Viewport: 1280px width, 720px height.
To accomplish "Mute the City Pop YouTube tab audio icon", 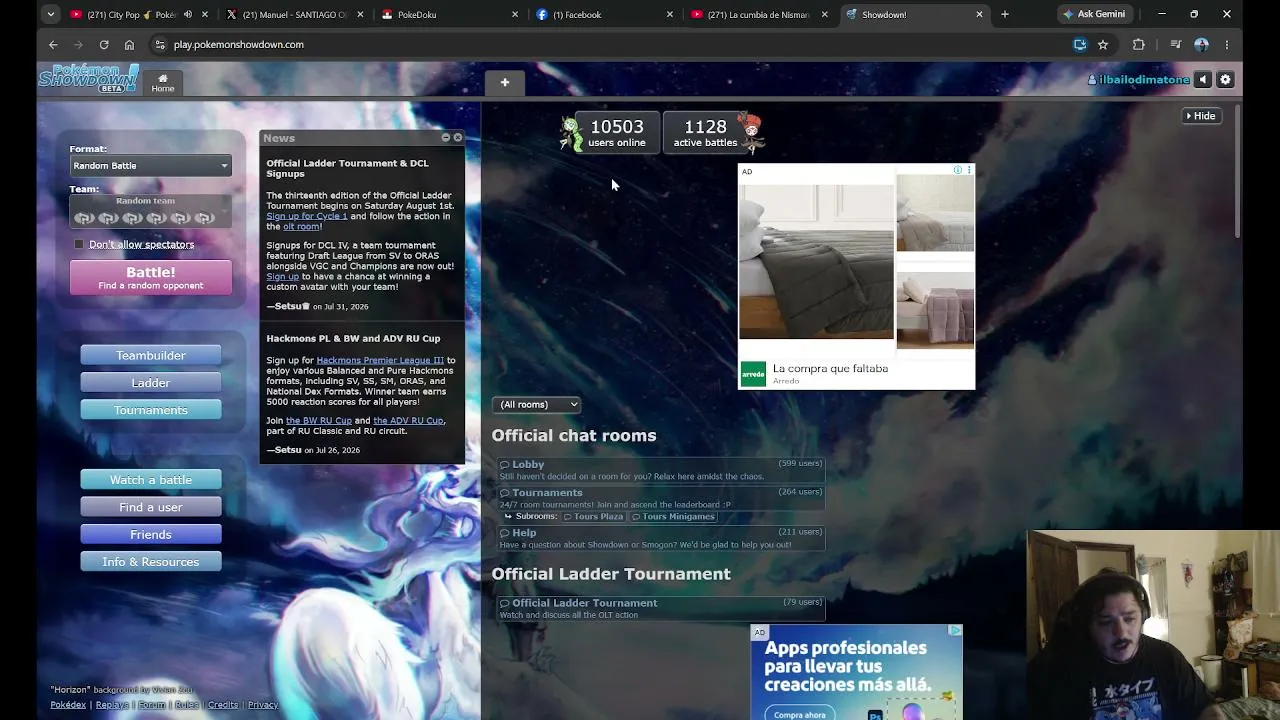I will (x=187, y=14).
